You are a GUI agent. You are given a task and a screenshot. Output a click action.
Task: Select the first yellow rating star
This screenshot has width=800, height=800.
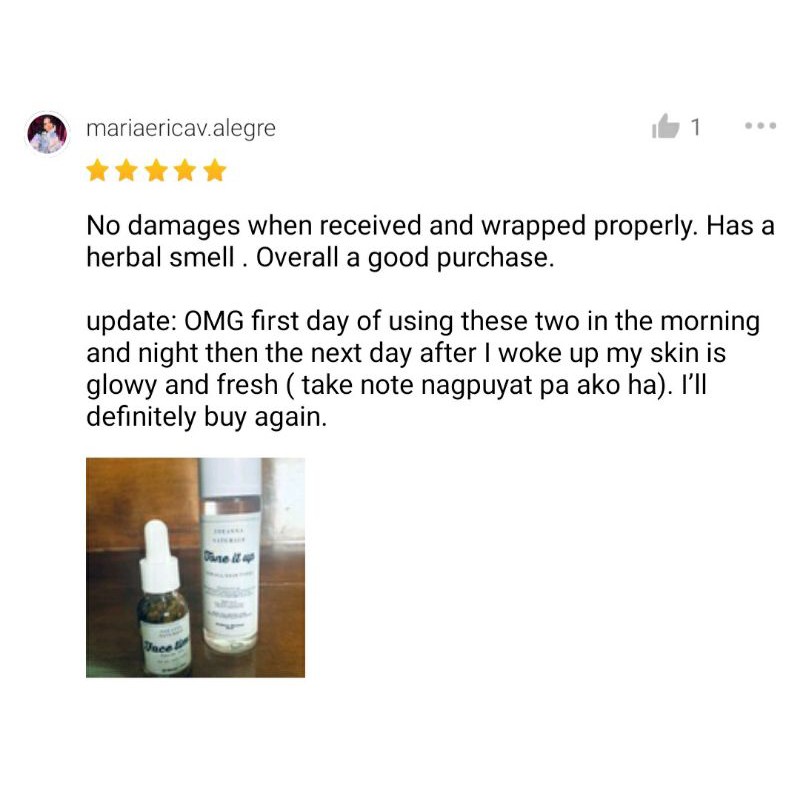coord(97,170)
